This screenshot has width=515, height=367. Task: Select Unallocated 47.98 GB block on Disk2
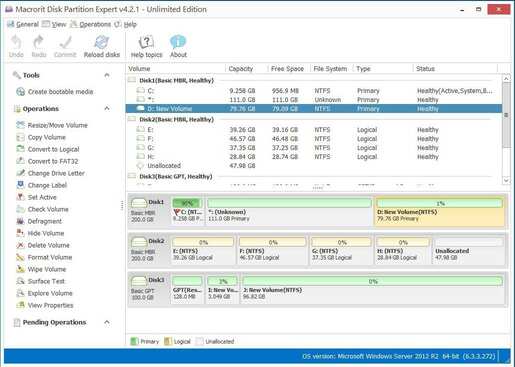pyautogui.click(x=469, y=250)
